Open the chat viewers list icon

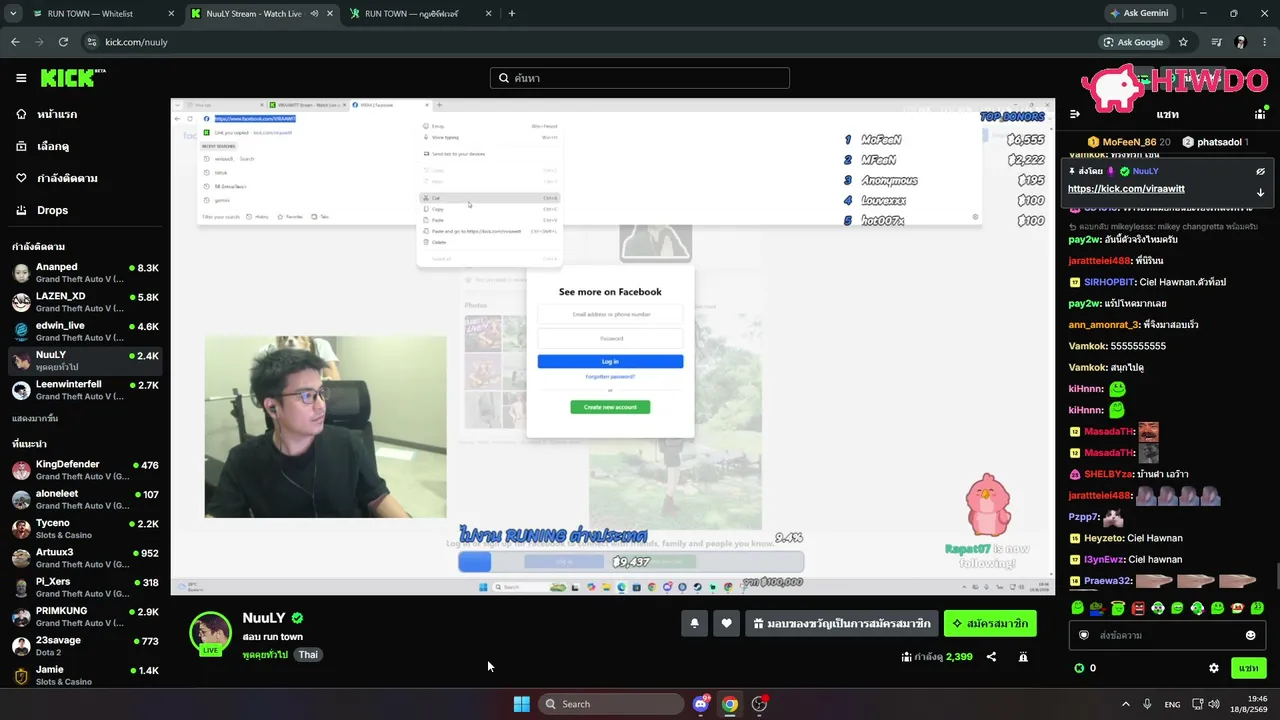pos(1260,114)
